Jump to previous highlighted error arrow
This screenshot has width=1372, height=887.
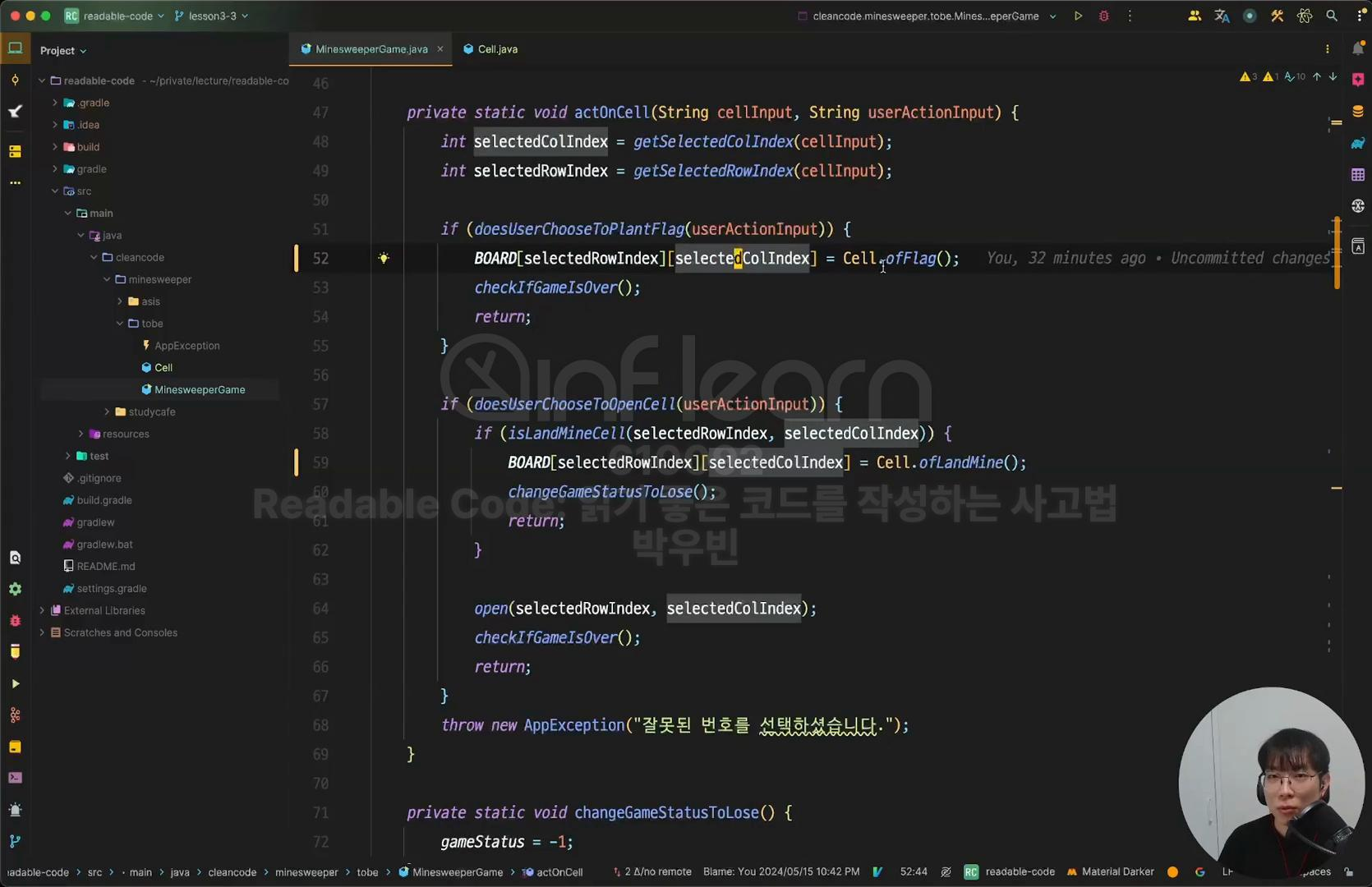click(1317, 76)
